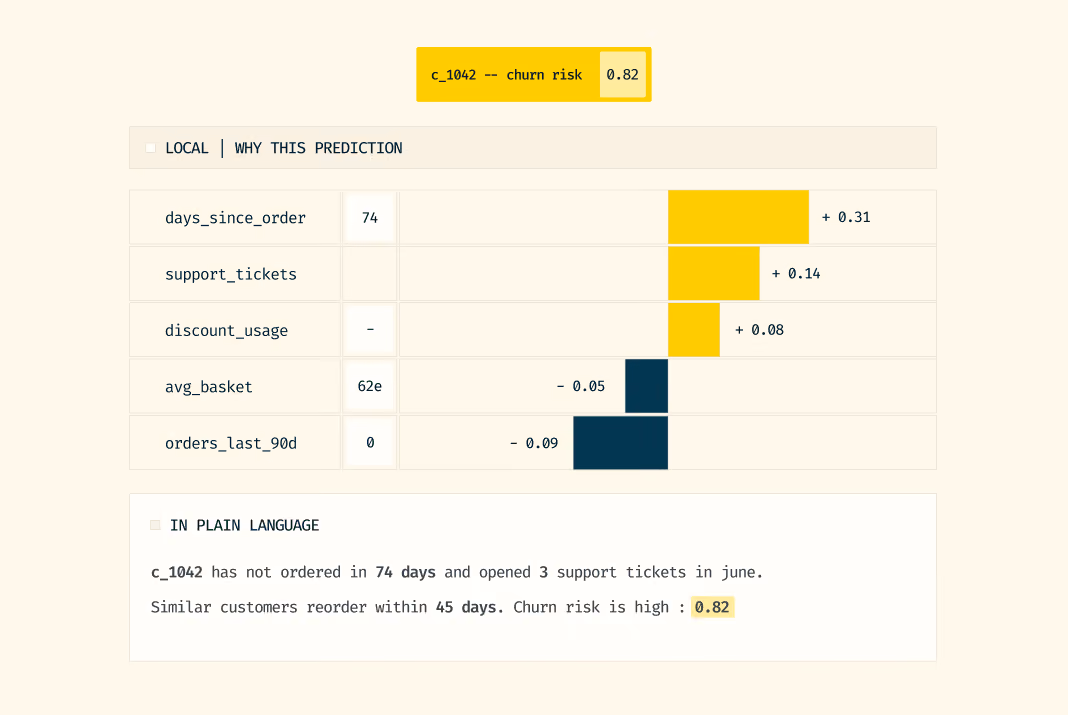Click the support_tickets feature label
1068x715 pixels.
point(231,274)
